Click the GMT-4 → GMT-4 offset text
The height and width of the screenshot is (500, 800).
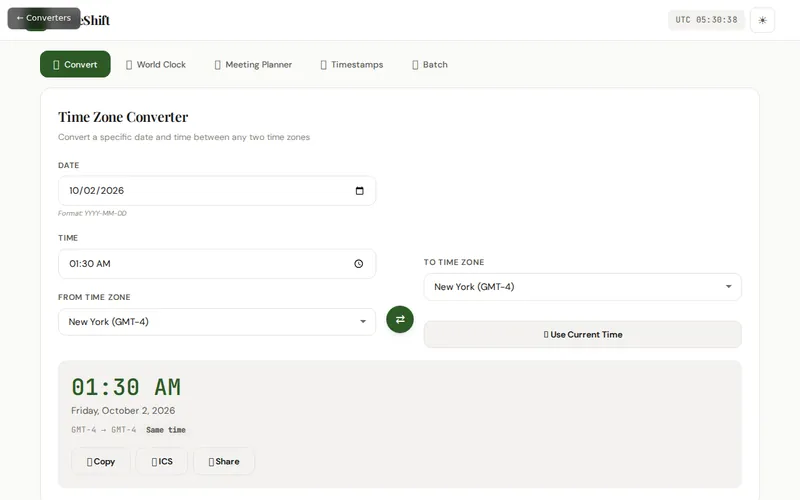104,430
